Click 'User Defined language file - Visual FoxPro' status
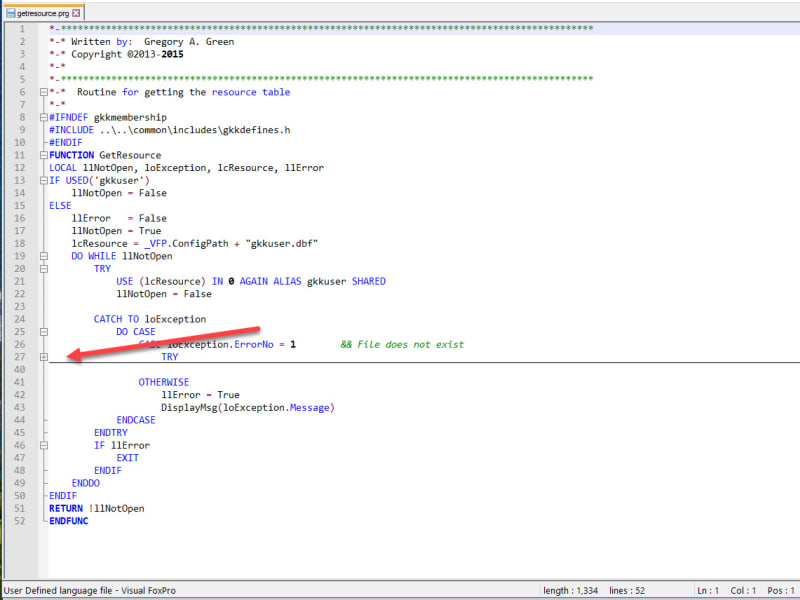 click(90, 590)
